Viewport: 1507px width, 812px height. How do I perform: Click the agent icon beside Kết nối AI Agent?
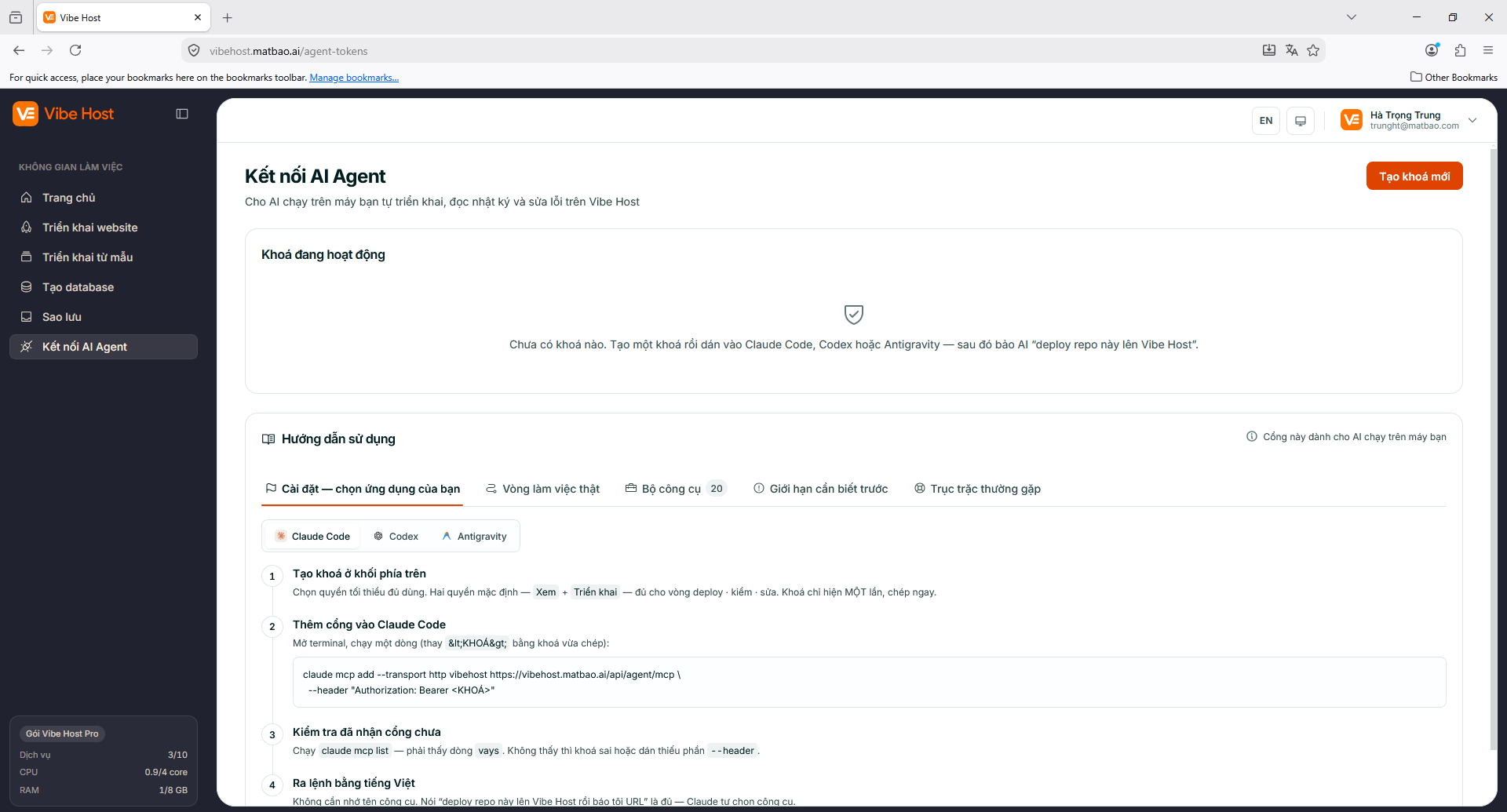pyautogui.click(x=27, y=347)
